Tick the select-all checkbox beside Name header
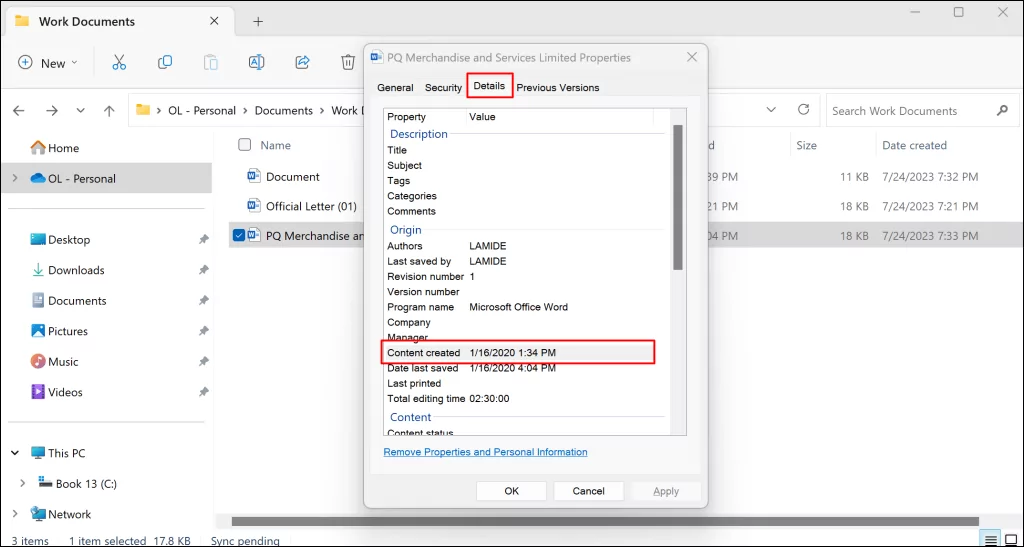The image size is (1024, 547). tap(245, 145)
